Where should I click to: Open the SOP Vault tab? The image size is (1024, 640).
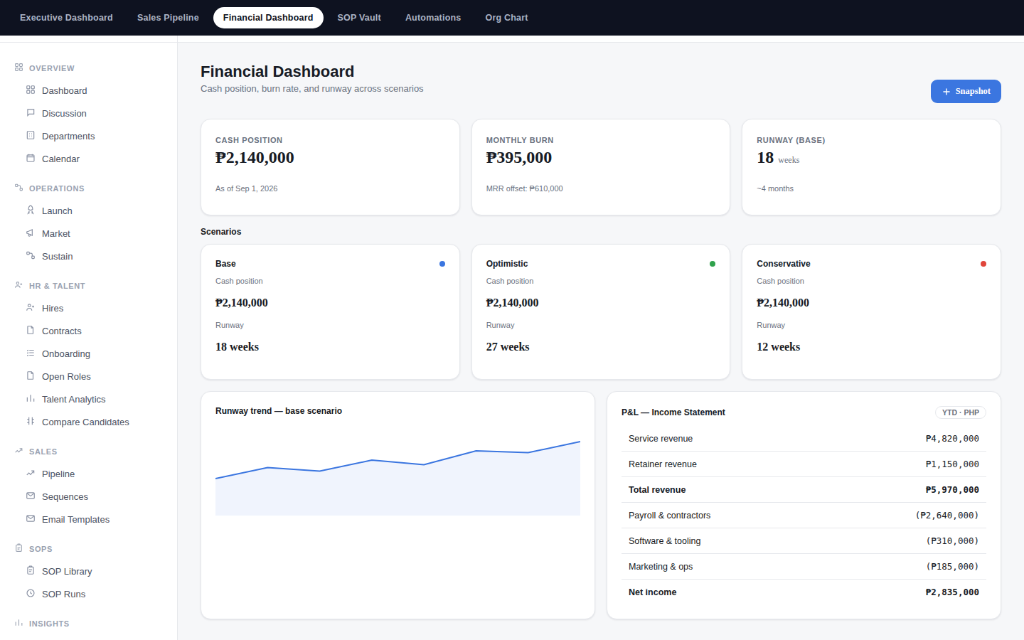359,18
